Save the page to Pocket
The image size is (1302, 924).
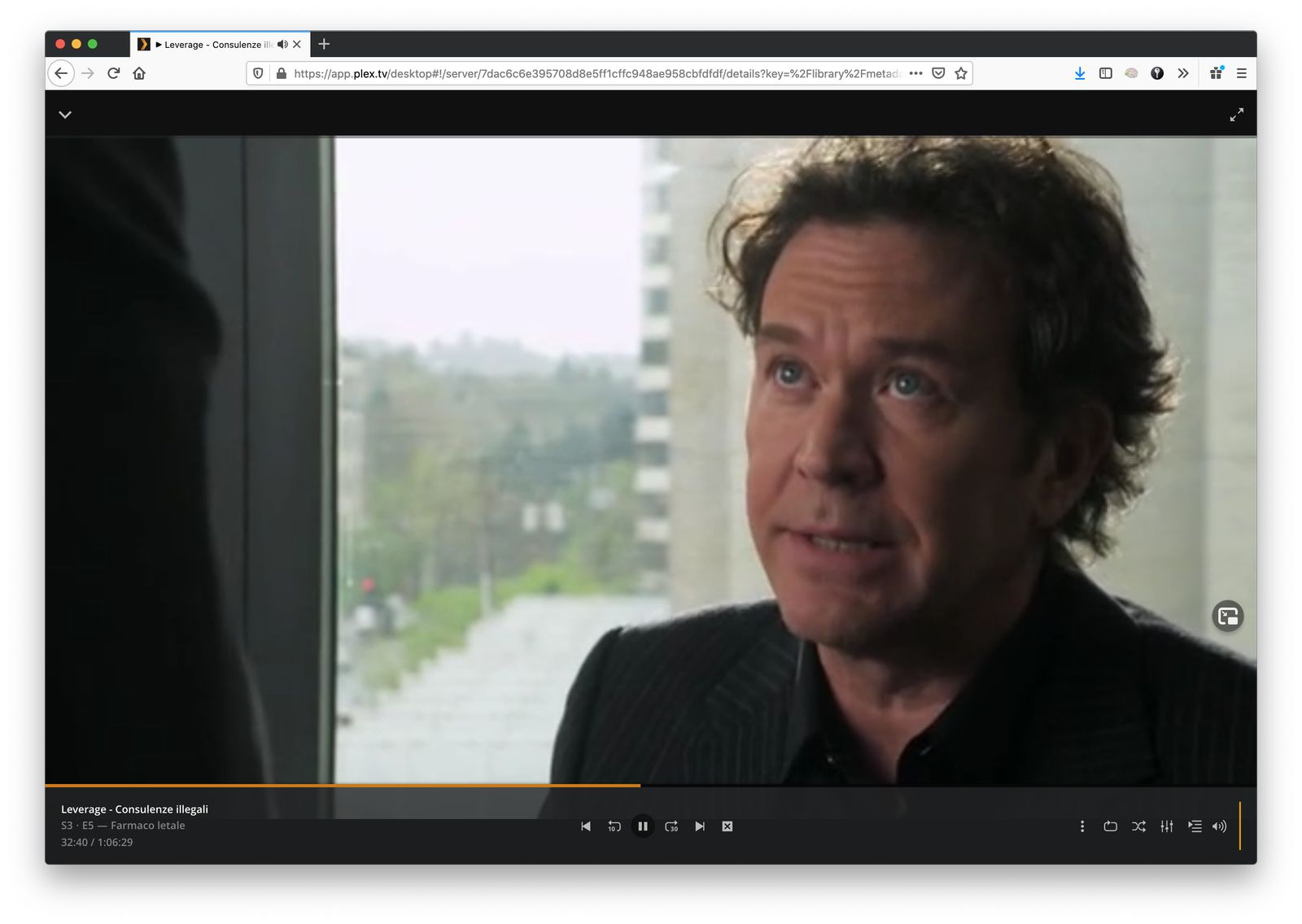coord(938,73)
